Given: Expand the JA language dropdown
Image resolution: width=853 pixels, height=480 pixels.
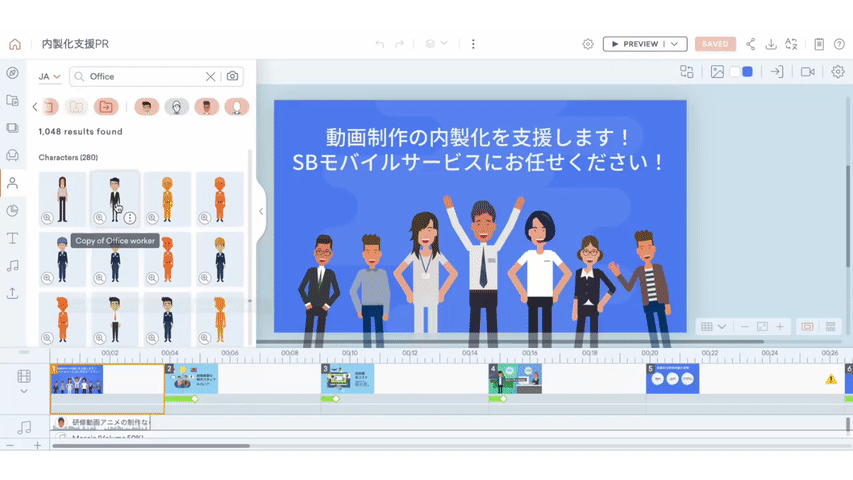Looking at the screenshot, I should (x=49, y=77).
